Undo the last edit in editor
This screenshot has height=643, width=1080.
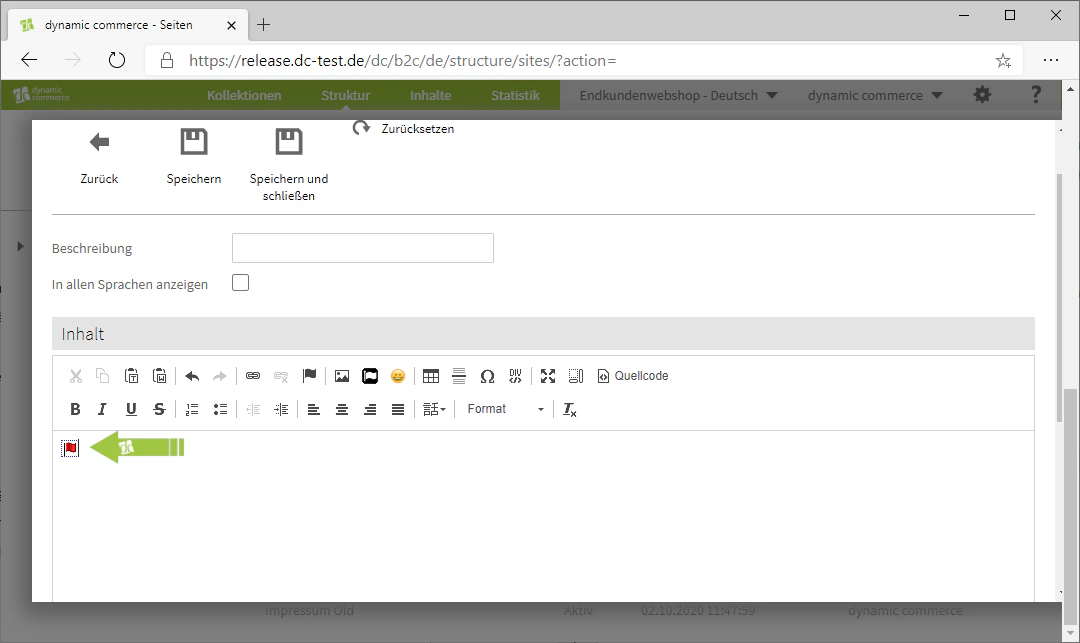pyautogui.click(x=192, y=376)
